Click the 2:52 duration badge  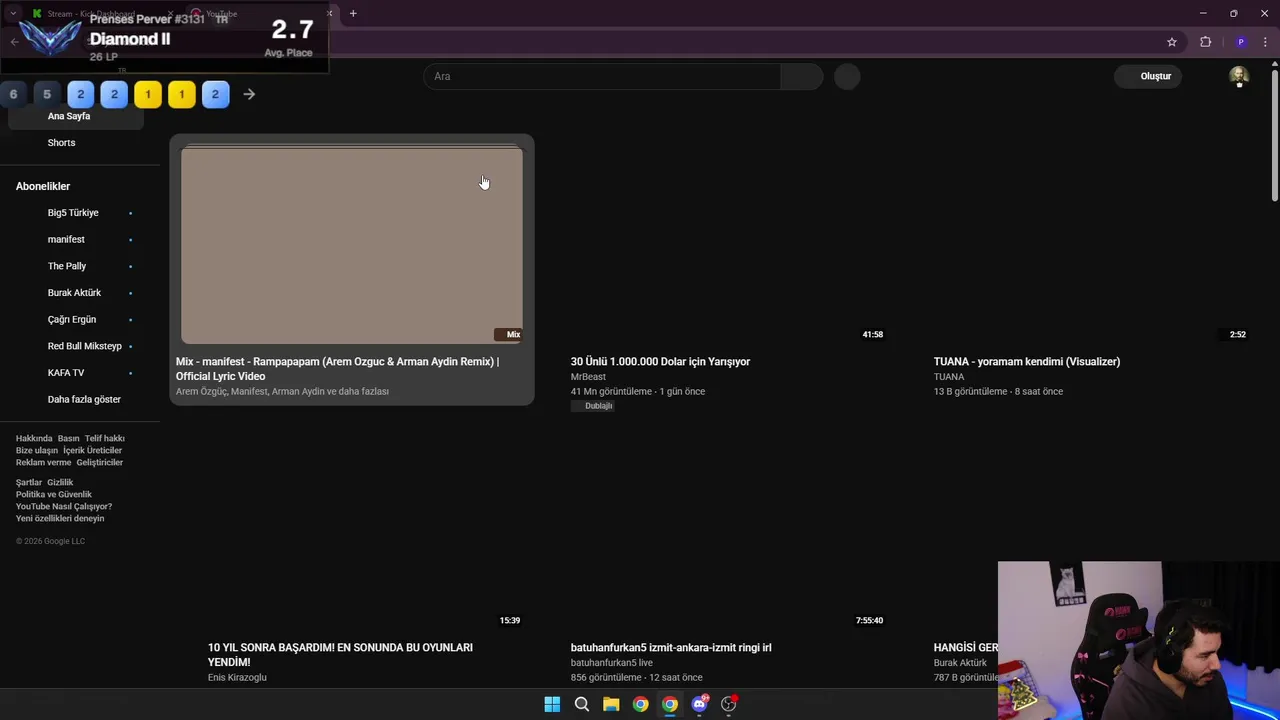[x=1238, y=335]
